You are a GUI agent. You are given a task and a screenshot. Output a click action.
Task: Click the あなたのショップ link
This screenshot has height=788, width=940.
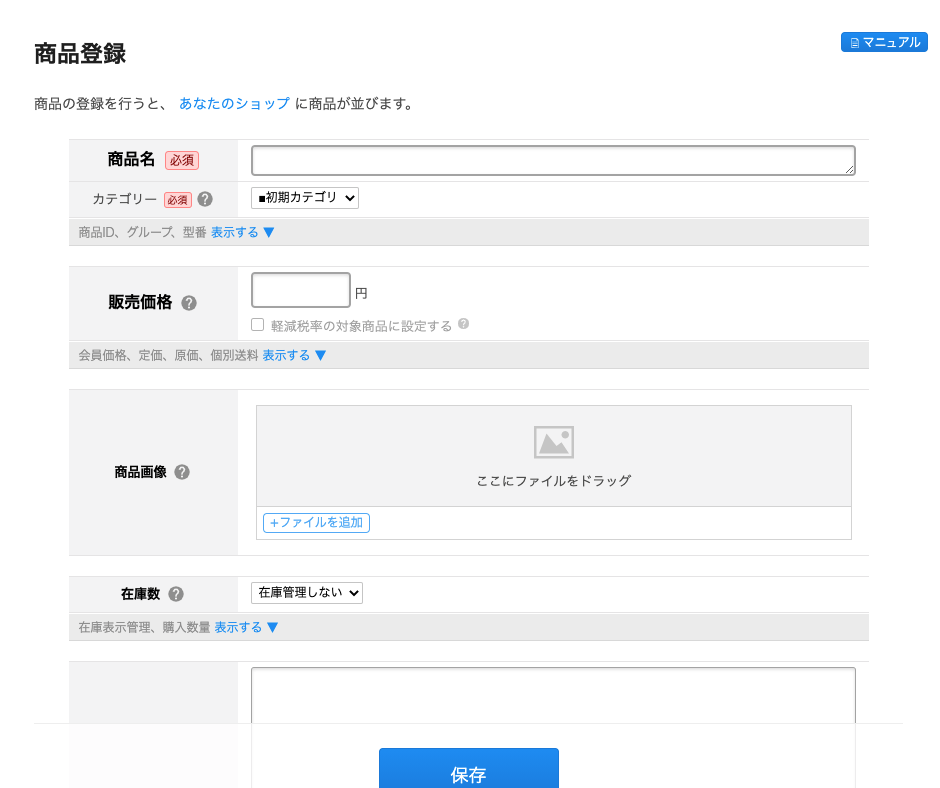[234, 103]
